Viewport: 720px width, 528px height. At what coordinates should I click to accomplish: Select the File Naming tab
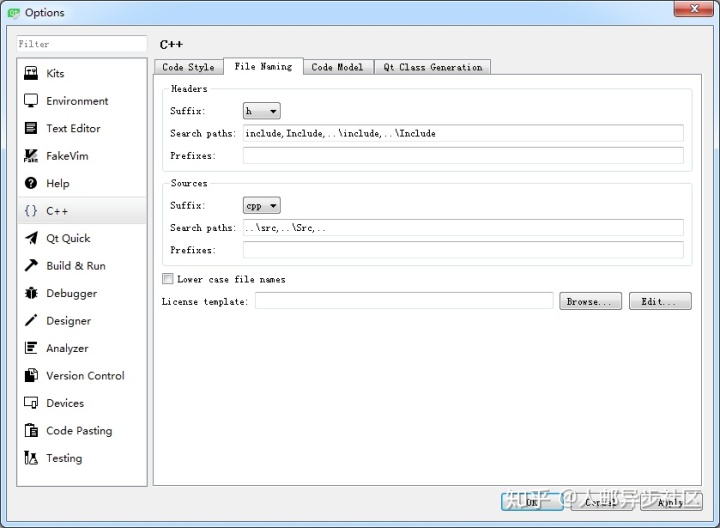pyautogui.click(x=263, y=67)
